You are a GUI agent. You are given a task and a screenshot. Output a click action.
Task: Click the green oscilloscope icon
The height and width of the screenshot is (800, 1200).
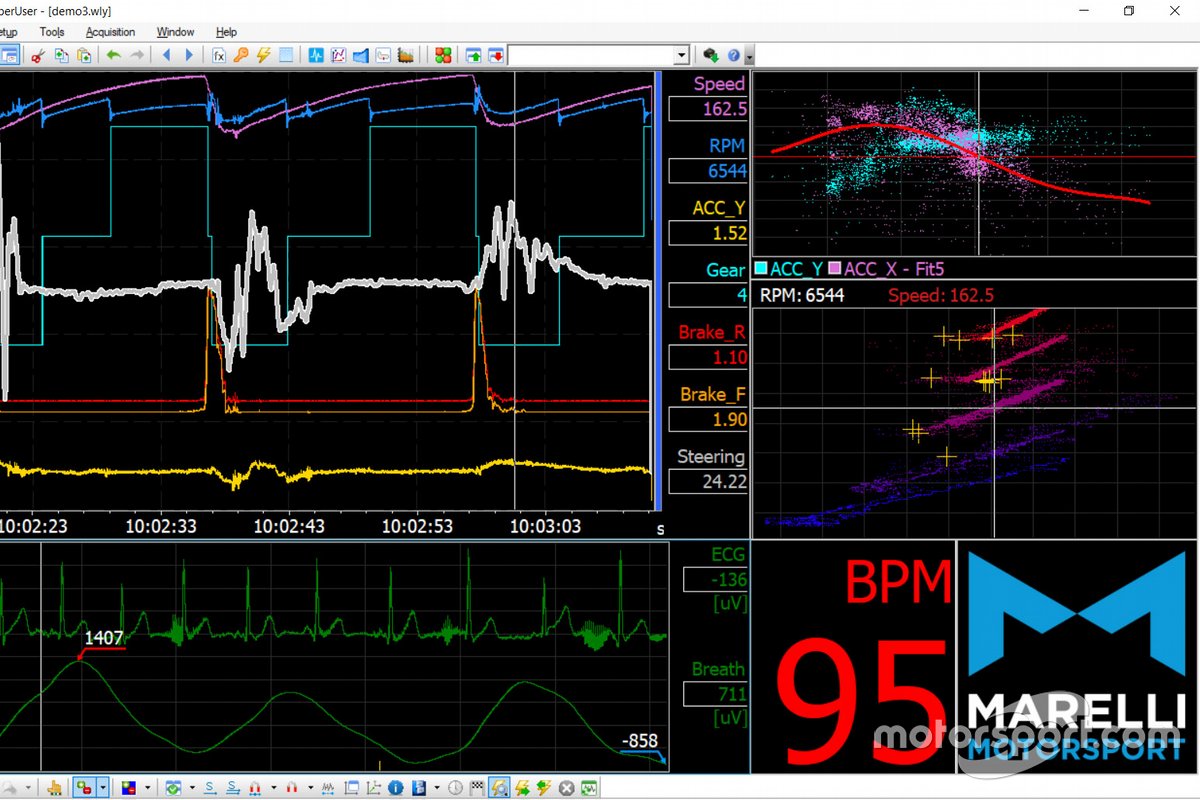589,788
